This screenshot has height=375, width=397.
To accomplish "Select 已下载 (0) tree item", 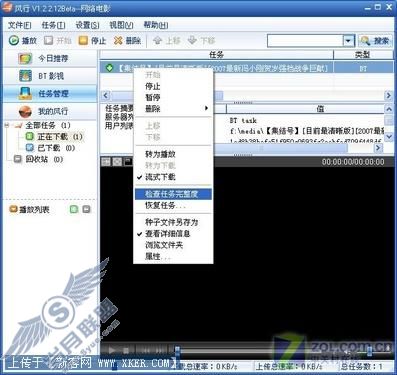I will 56,148.
